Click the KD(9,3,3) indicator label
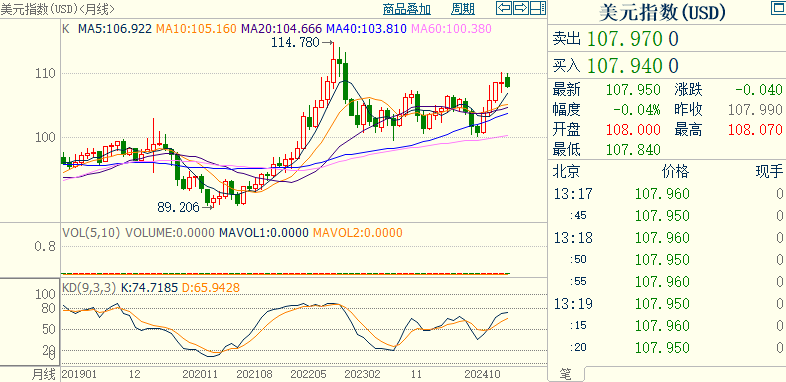The height and width of the screenshot is (382, 786). [x=89, y=288]
